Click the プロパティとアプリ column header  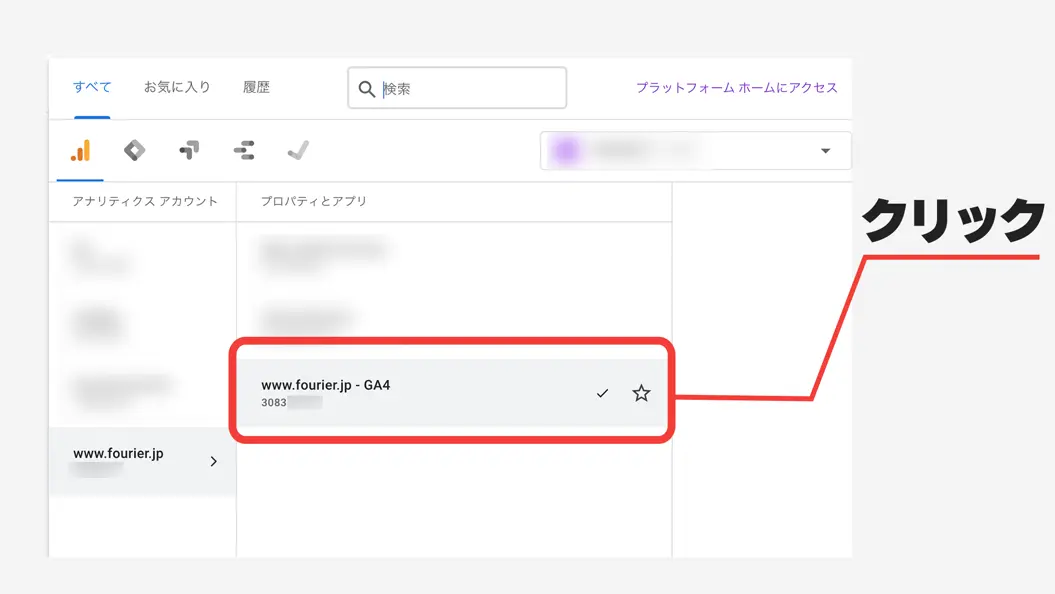pyautogui.click(x=314, y=201)
